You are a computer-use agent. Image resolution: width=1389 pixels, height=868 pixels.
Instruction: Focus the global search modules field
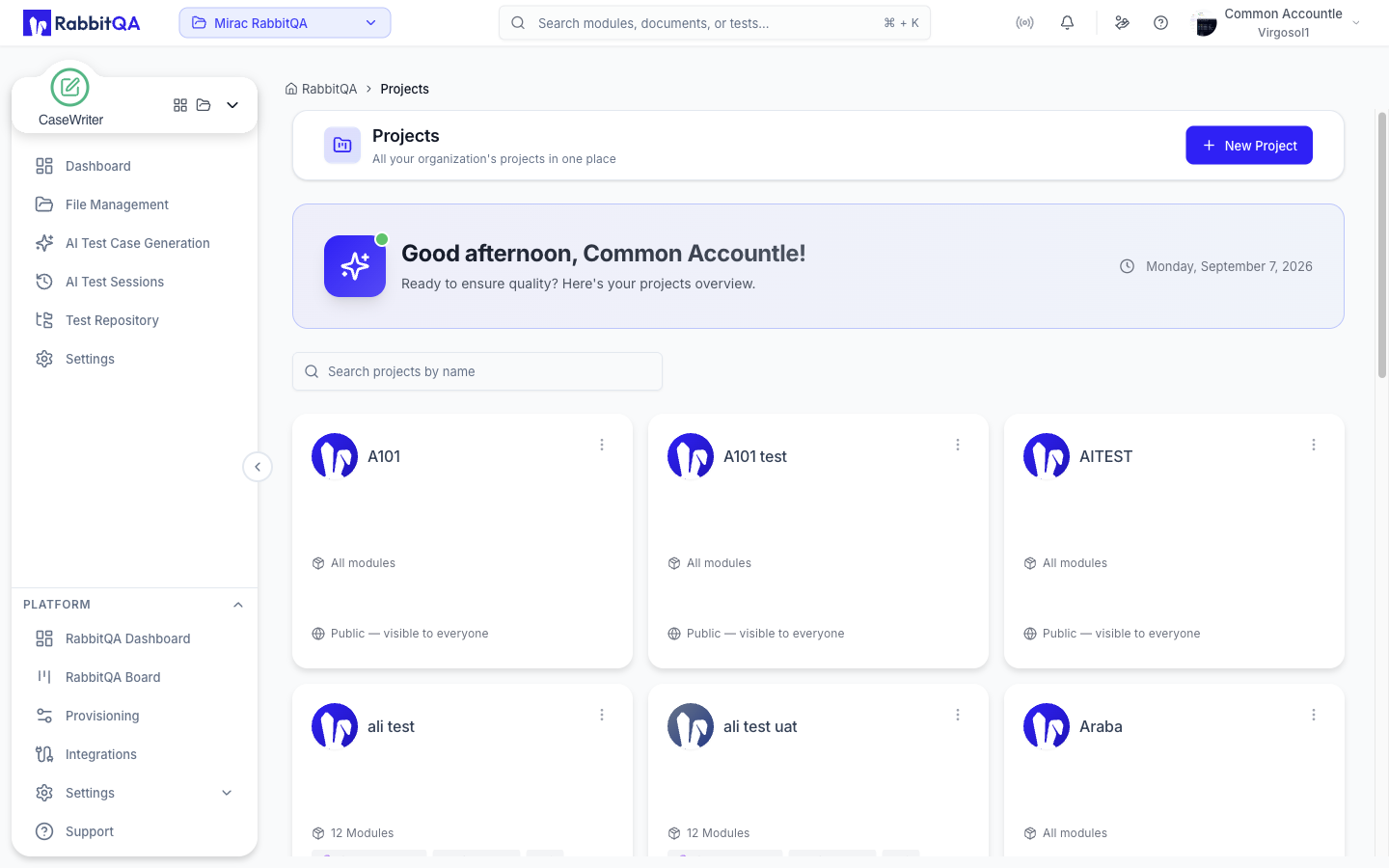(x=715, y=23)
